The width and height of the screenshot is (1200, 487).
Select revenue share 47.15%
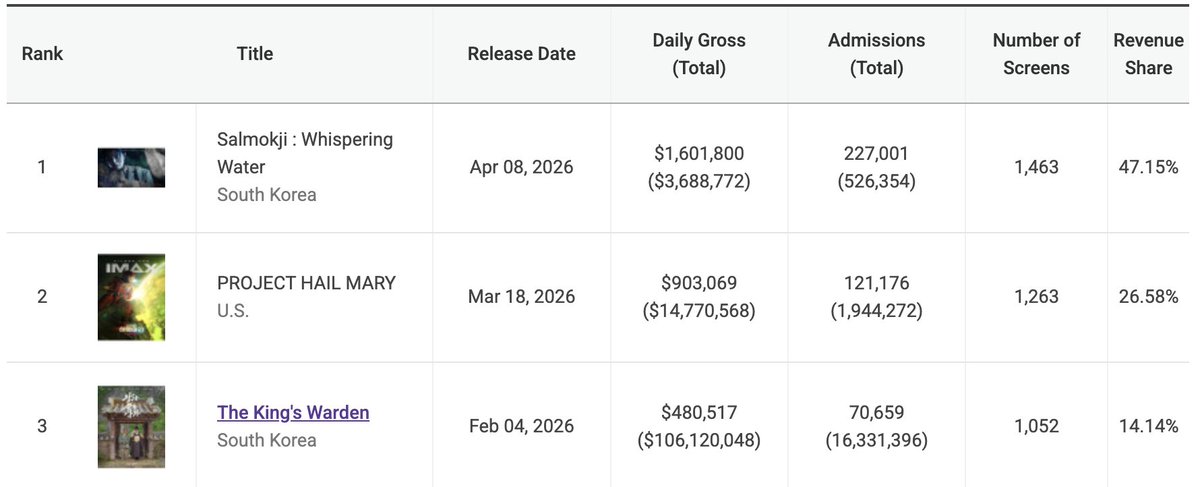click(1148, 168)
